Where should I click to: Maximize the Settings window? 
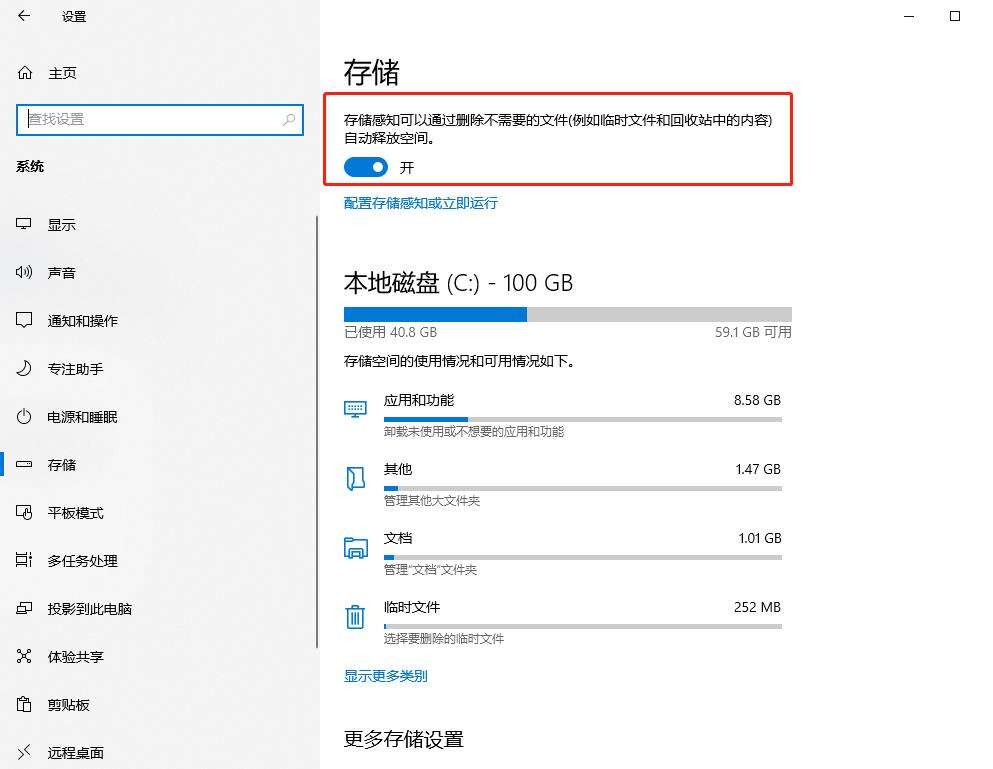point(955,16)
